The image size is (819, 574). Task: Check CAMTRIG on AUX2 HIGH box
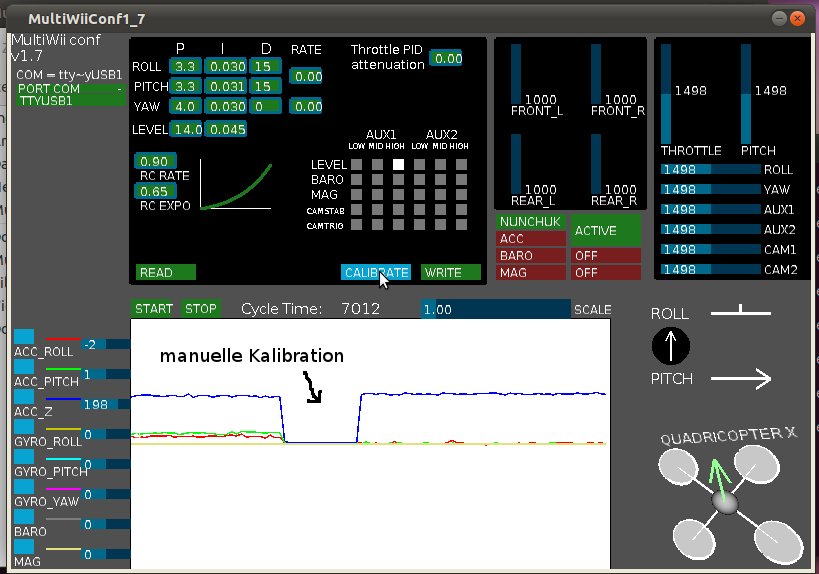[461, 226]
